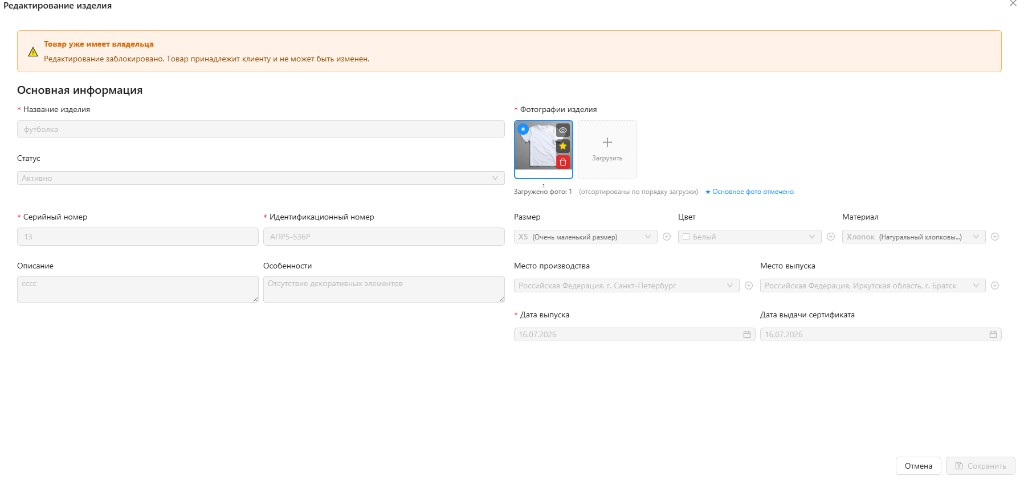Delete the photo with red trash icon
The image size is (1024, 484).
[x=562, y=161]
